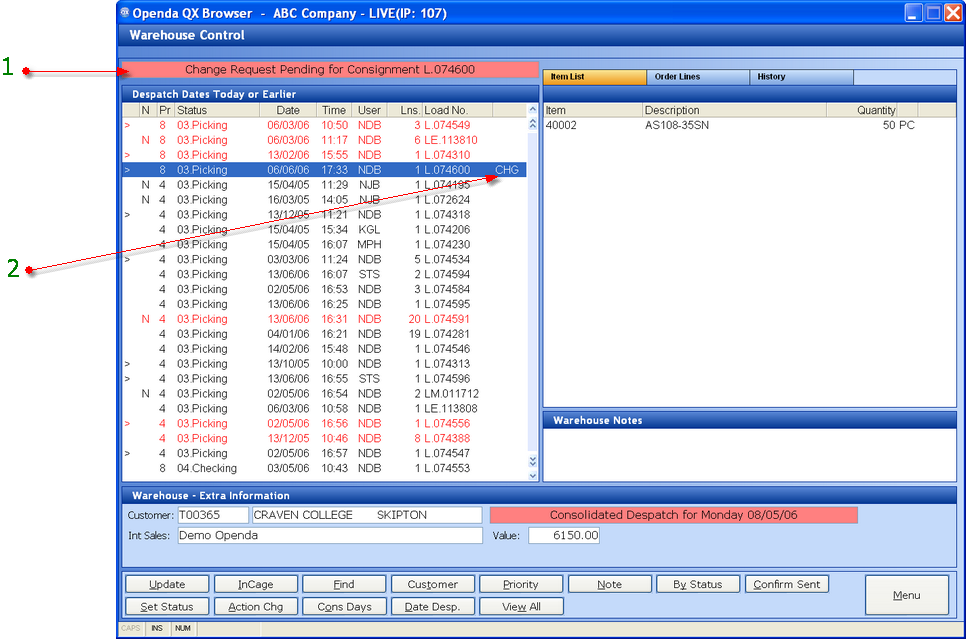Click the Status column header
966x639 pixels.
point(217,110)
